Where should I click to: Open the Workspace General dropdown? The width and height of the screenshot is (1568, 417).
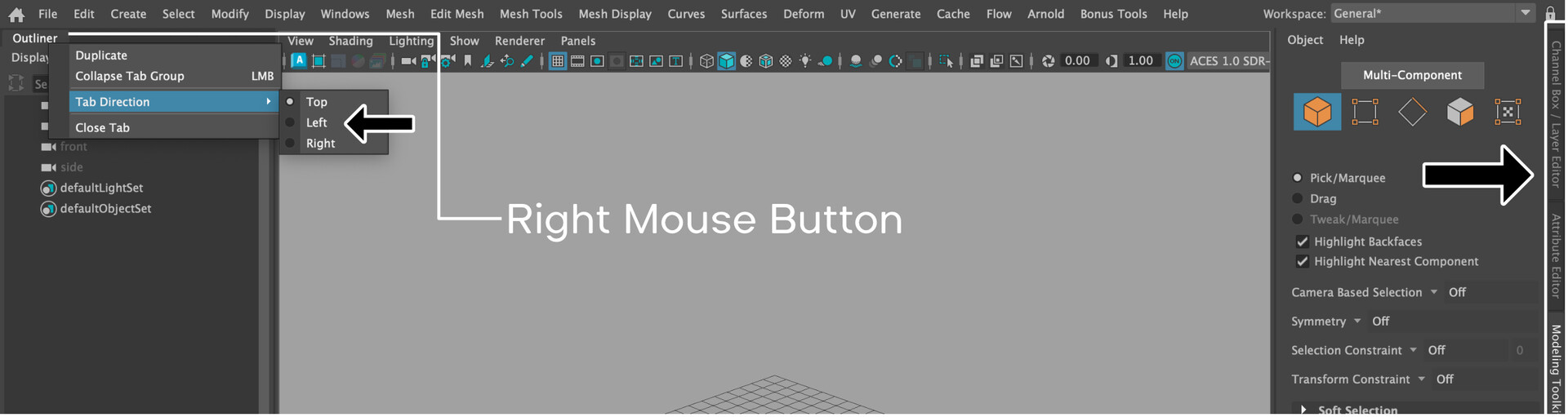pos(1432,13)
